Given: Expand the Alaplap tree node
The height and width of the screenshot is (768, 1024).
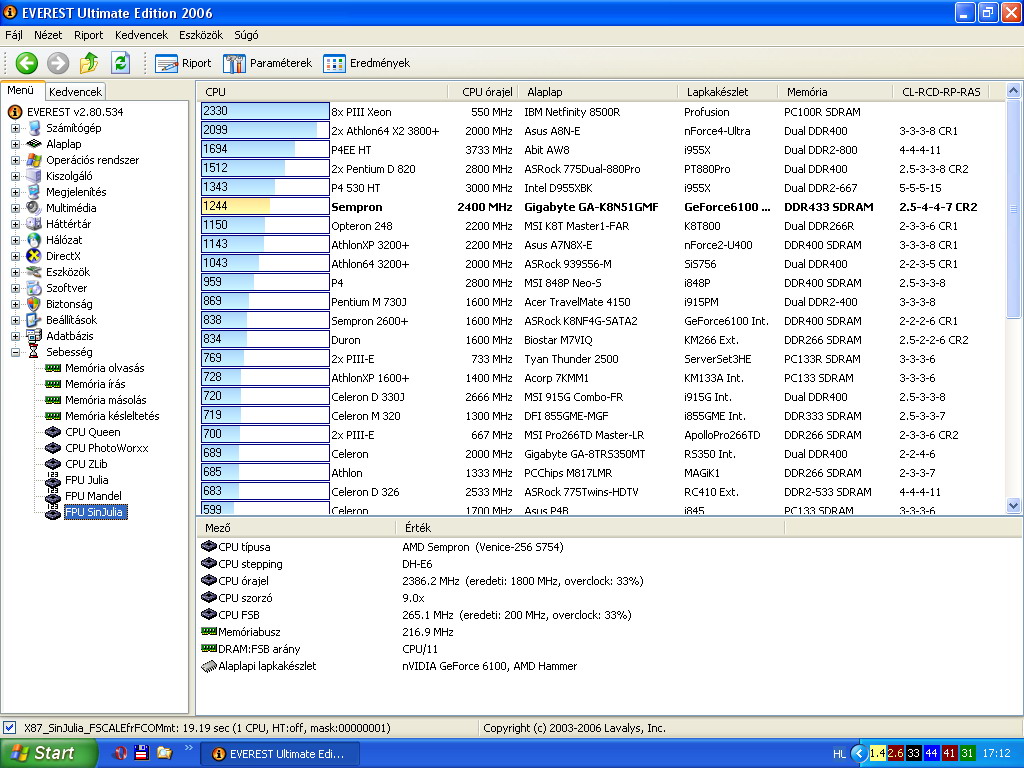Looking at the screenshot, I should tap(15, 144).
